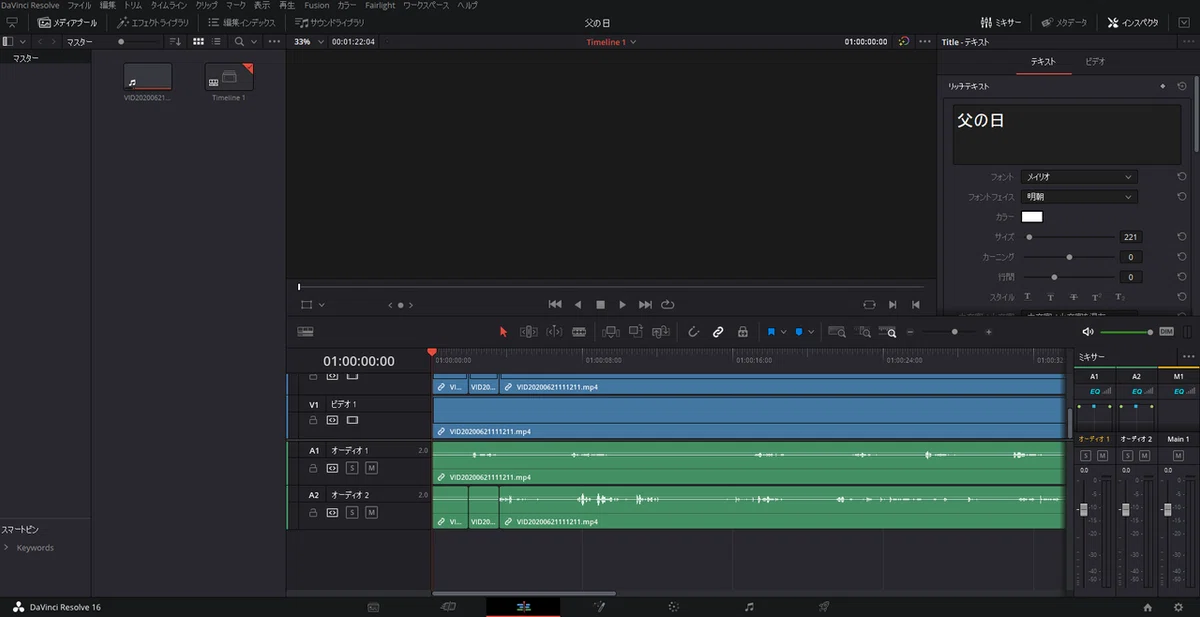Screen dimensions: 1200x617
Task: Open the Timeline 1 name dropdown
Action: pos(611,42)
